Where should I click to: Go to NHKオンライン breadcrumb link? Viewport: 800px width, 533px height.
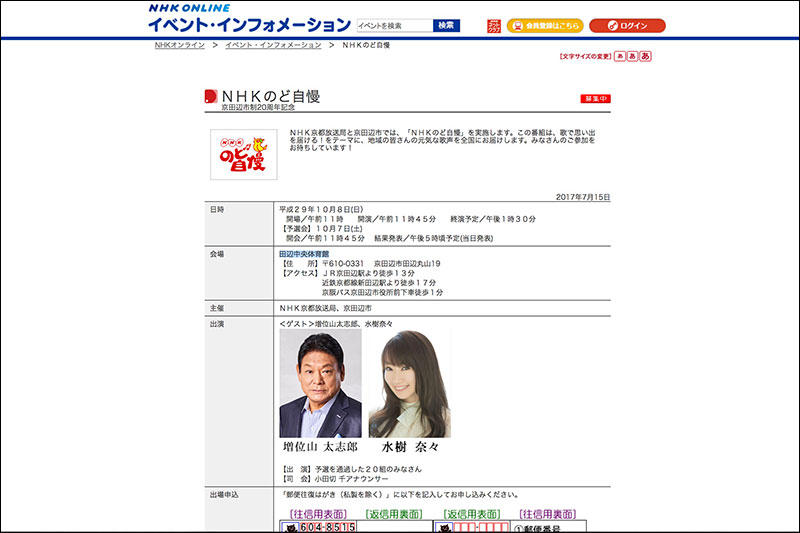coord(179,45)
